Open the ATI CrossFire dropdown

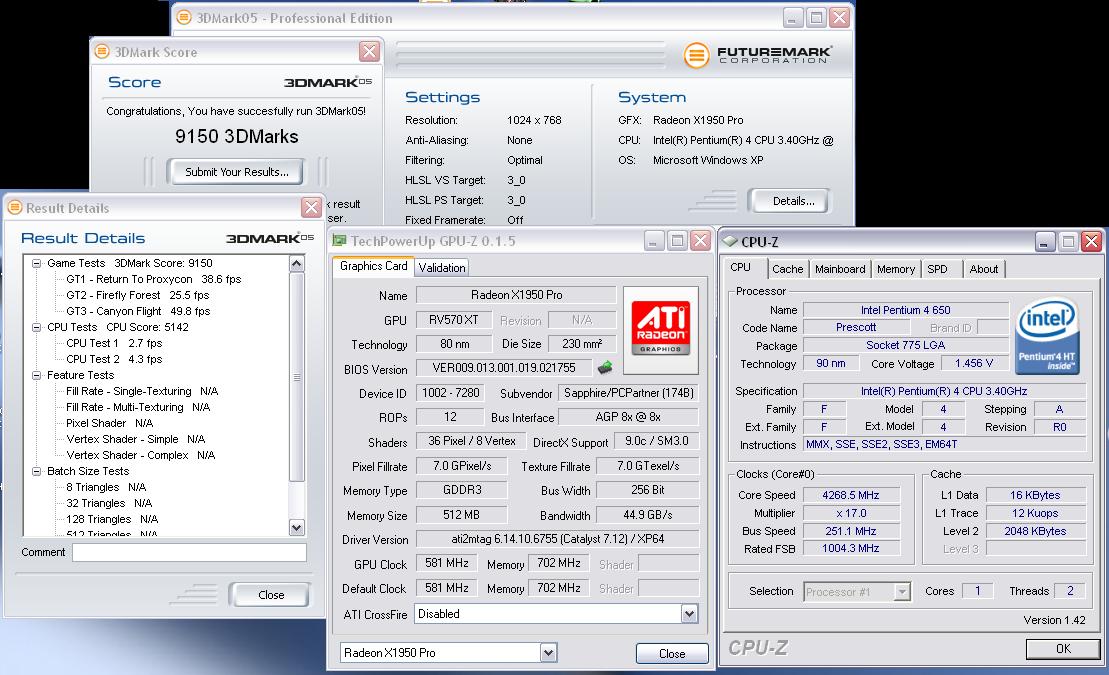pos(689,613)
